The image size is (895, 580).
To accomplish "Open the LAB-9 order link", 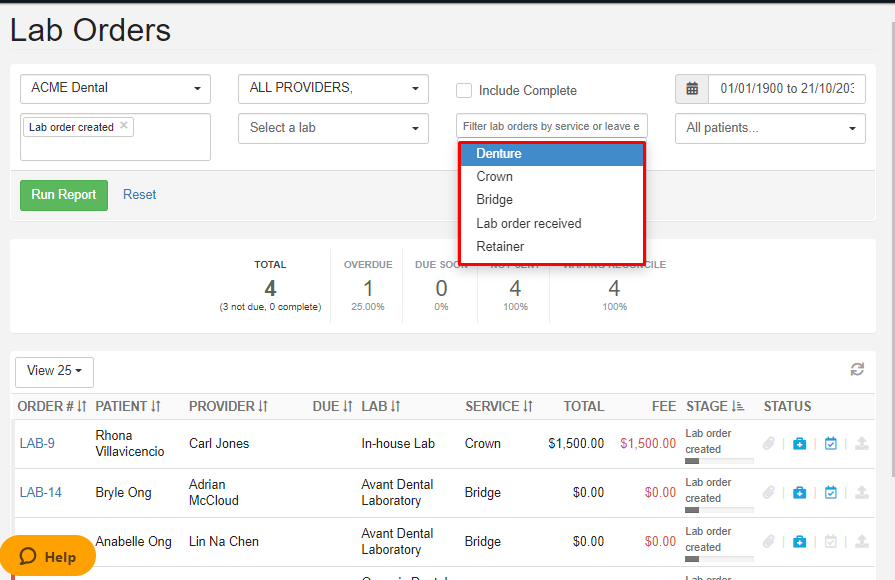I will [x=37, y=443].
